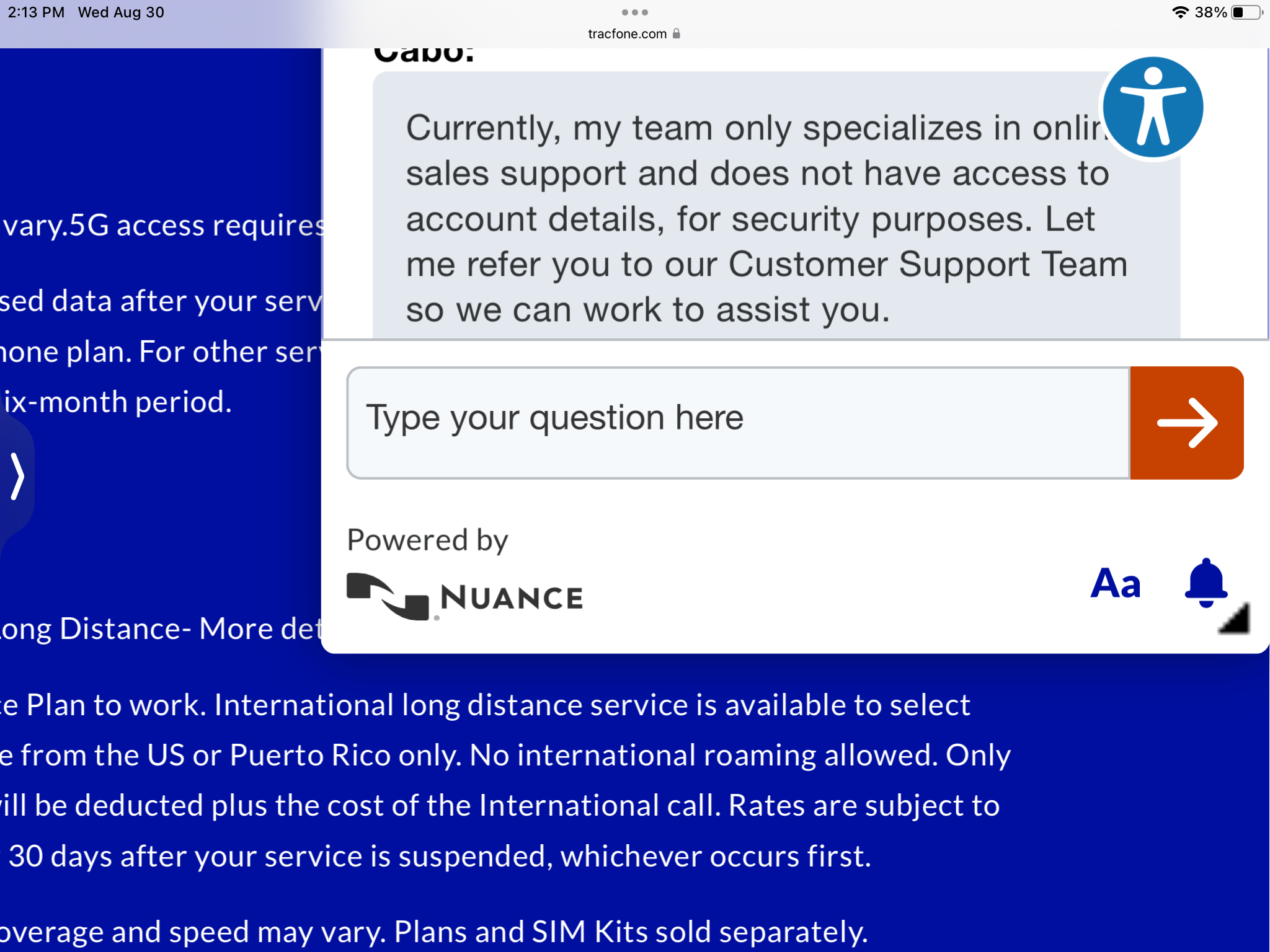Screen dimensions: 1270x952
Task: Click the 'Cabo:' agent name heading
Action: (424, 55)
